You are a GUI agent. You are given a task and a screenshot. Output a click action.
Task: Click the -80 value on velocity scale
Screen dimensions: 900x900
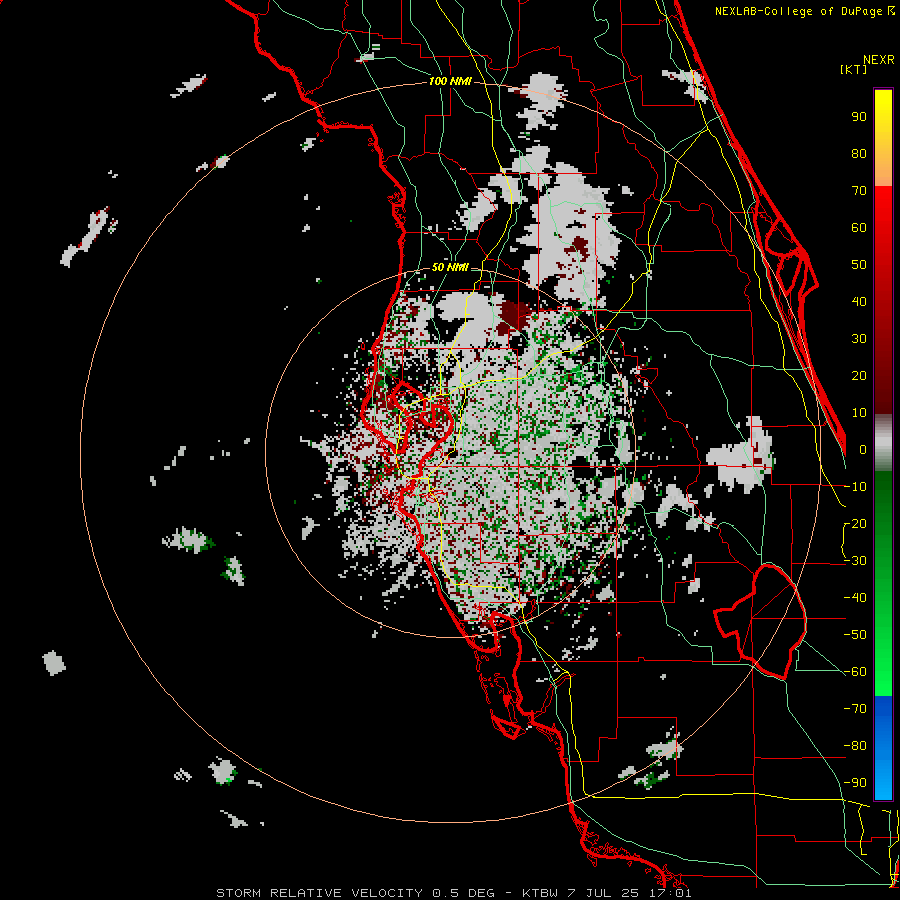click(855, 746)
